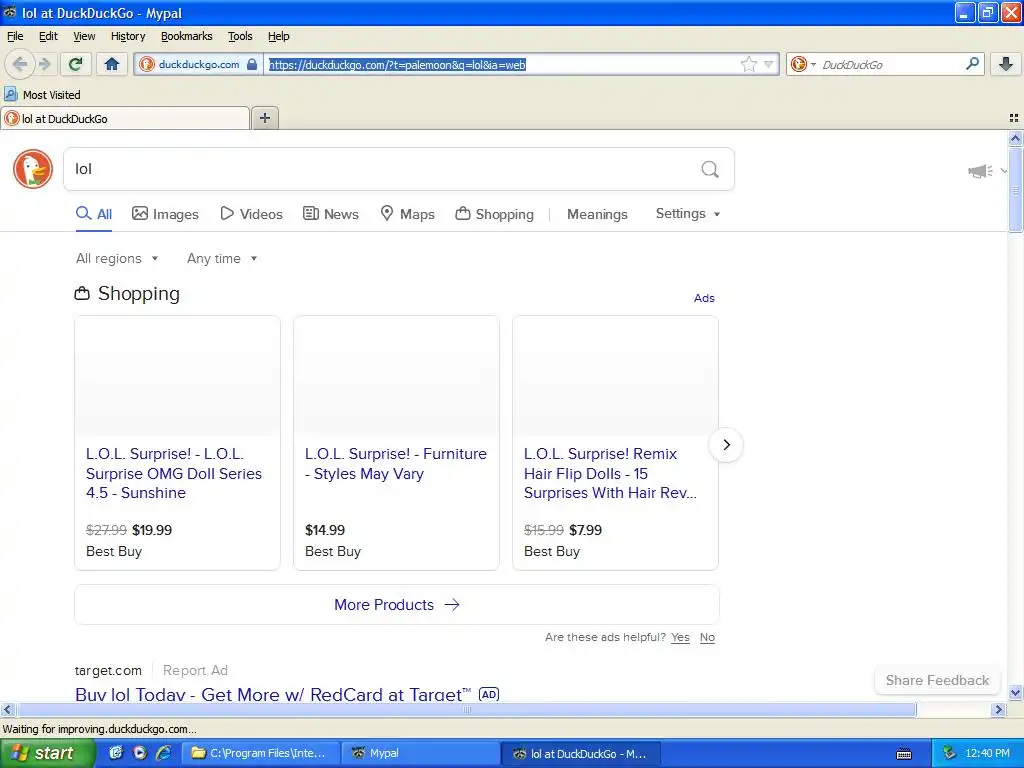Open a new tab with plus button
Screen dimensions: 1024x768
click(x=264, y=118)
